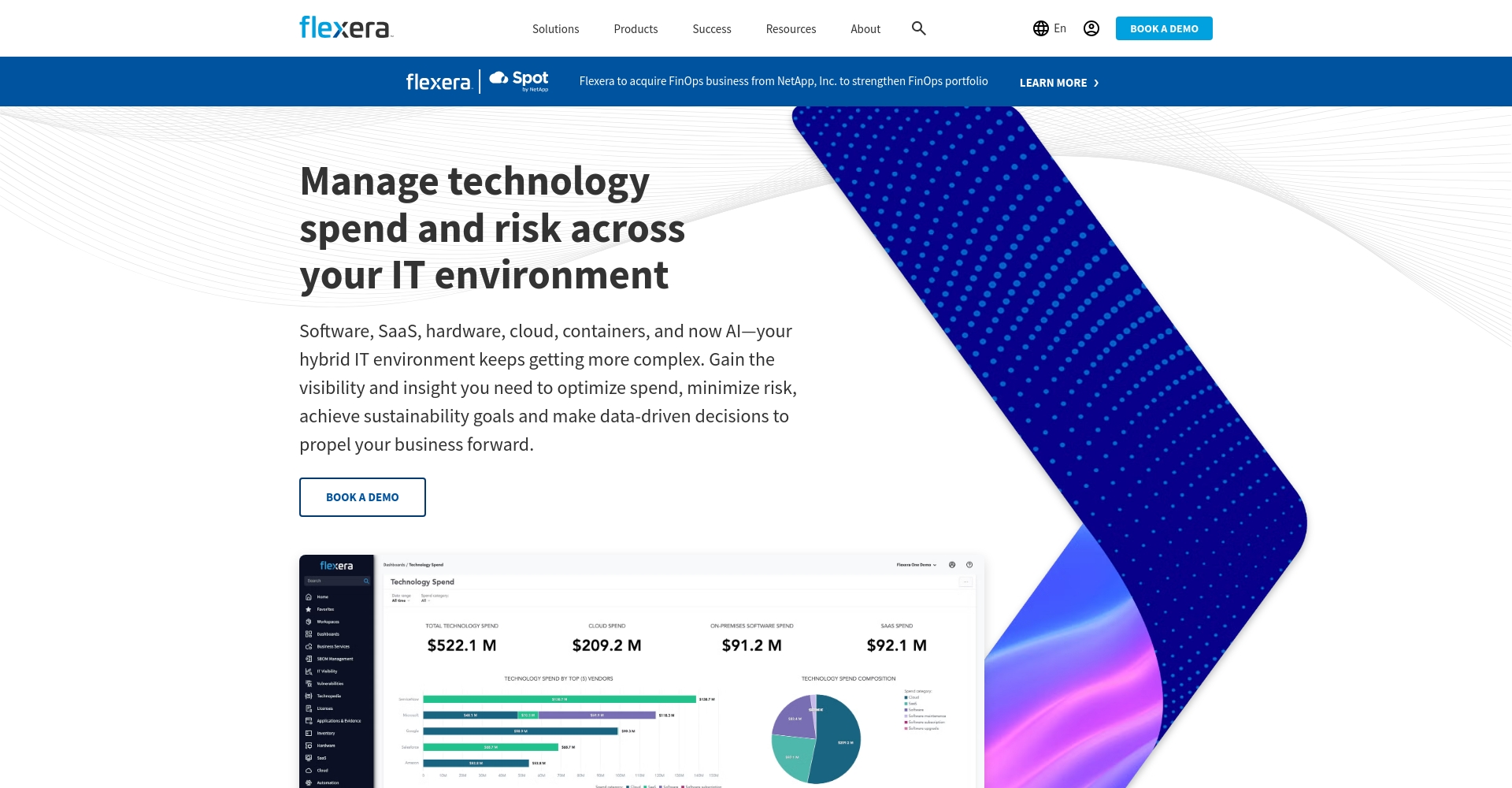
Task: Click the globe language icon
Action: [1040, 28]
